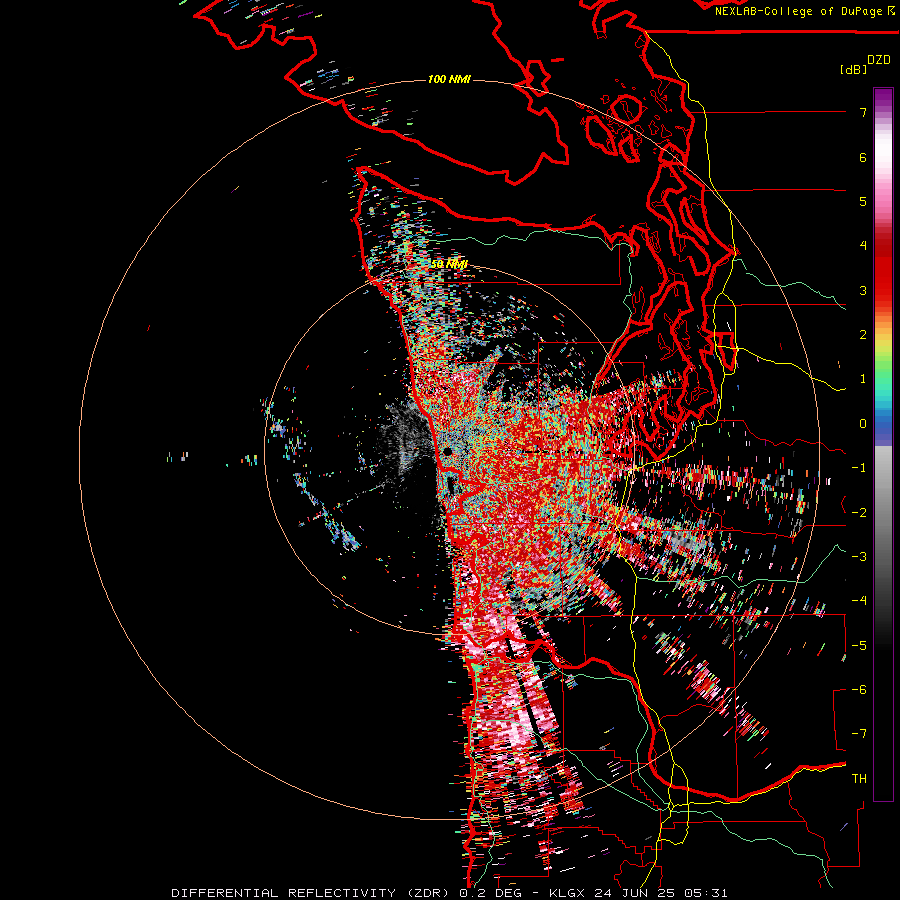
Task: Click the 100 NMI range ring label
Action: tap(449, 79)
